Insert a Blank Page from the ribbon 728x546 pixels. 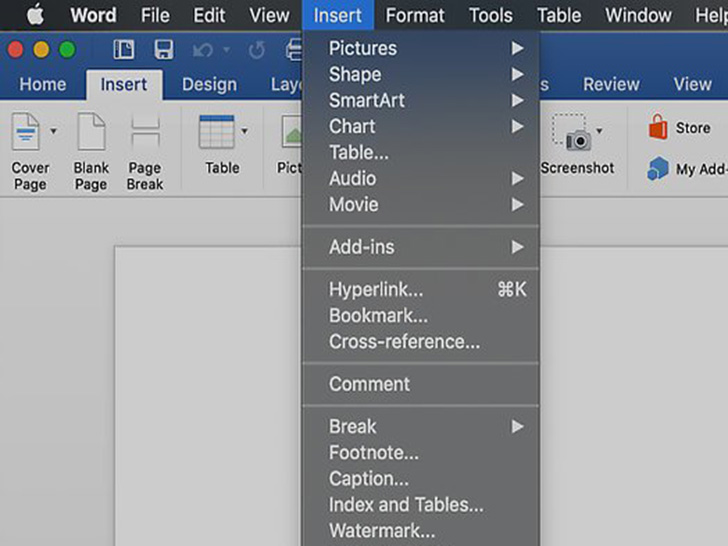tap(91, 133)
